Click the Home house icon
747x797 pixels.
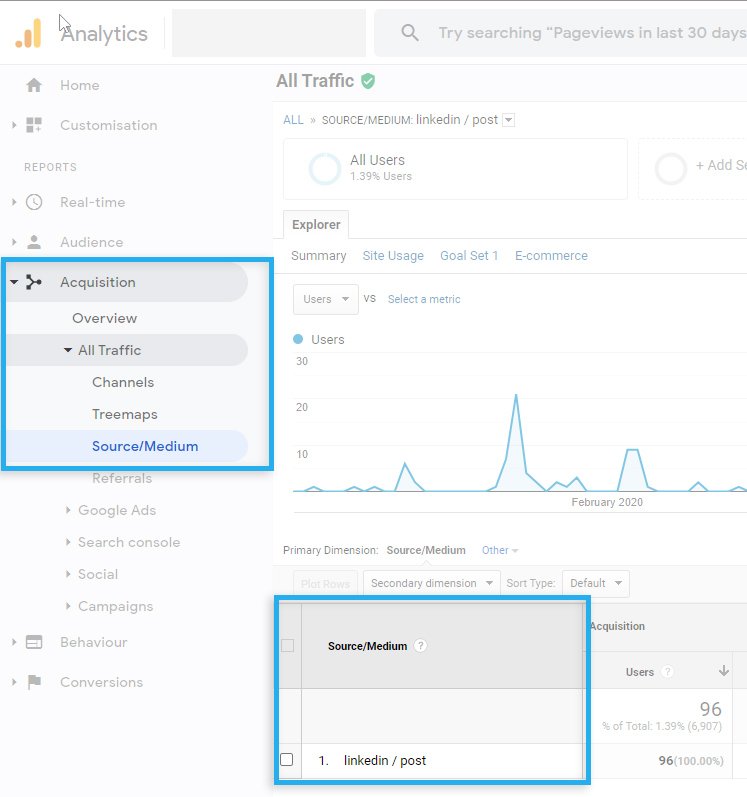pos(34,85)
